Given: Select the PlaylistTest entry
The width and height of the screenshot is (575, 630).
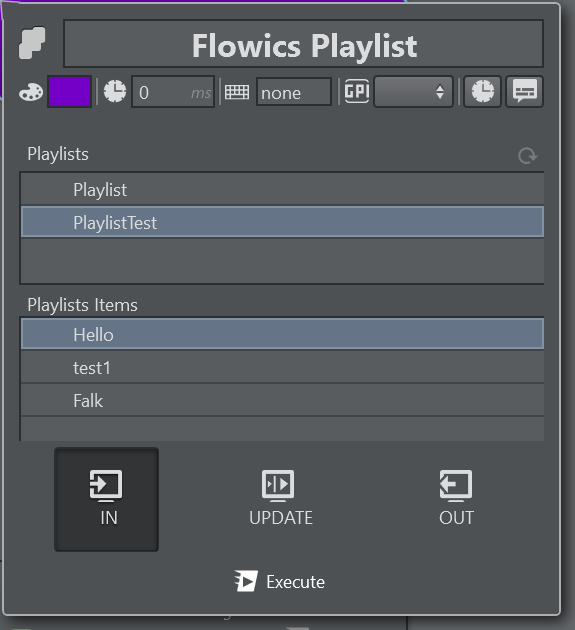Looking at the screenshot, I should 282,222.
